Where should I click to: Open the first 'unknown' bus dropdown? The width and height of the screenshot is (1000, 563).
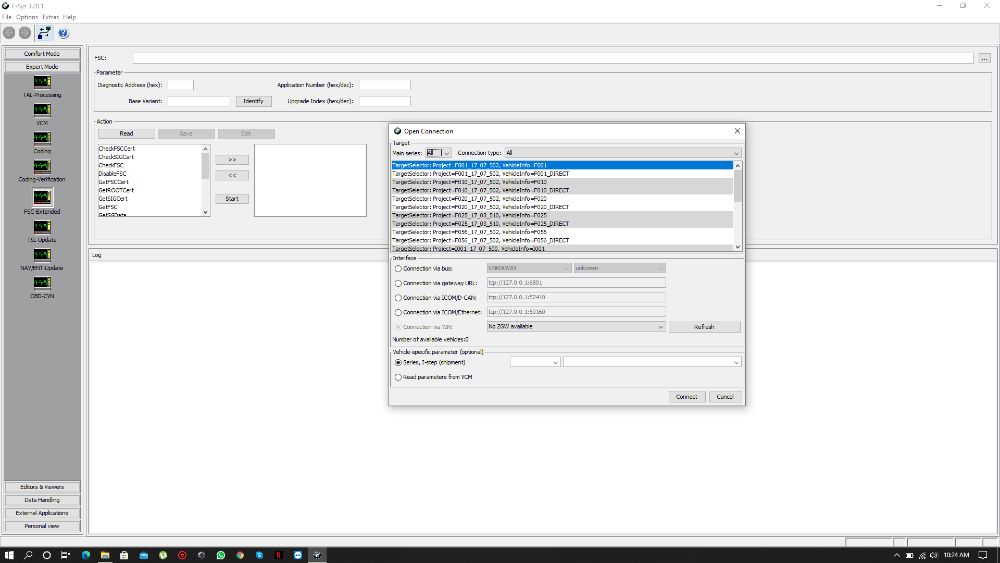coord(529,268)
